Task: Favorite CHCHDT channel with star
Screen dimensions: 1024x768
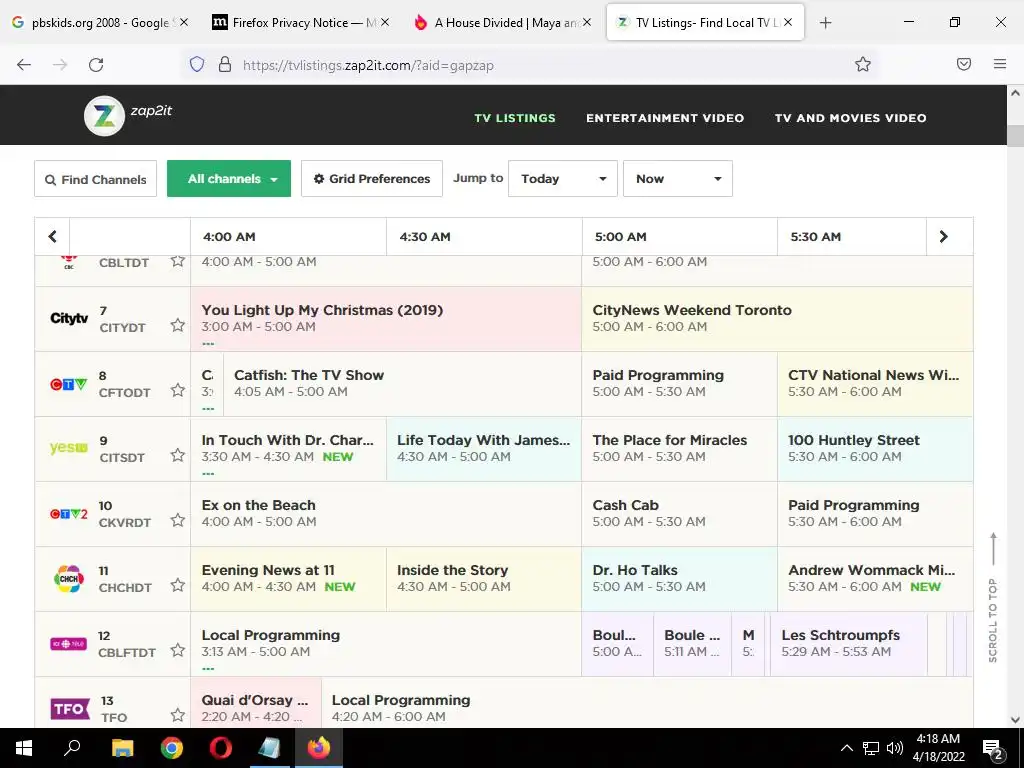Action: pyautogui.click(x=178, y=584)
